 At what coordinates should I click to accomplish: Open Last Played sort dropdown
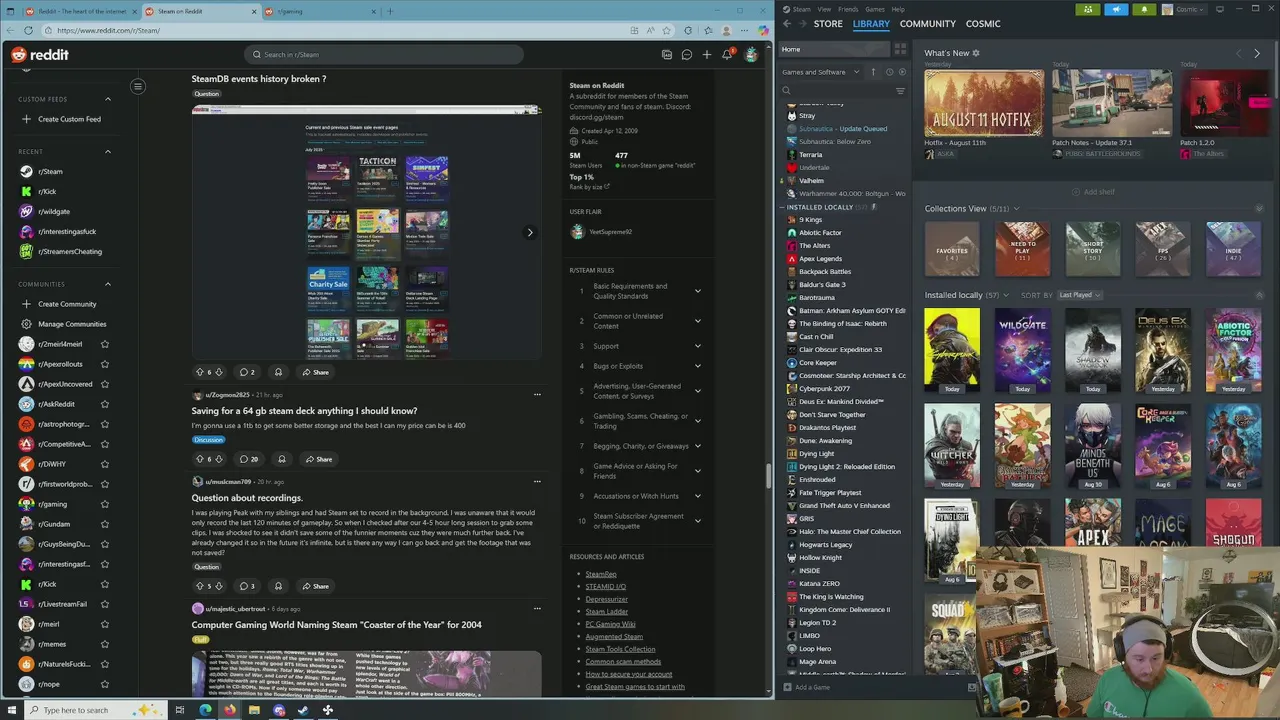[x=1080, y=295]
